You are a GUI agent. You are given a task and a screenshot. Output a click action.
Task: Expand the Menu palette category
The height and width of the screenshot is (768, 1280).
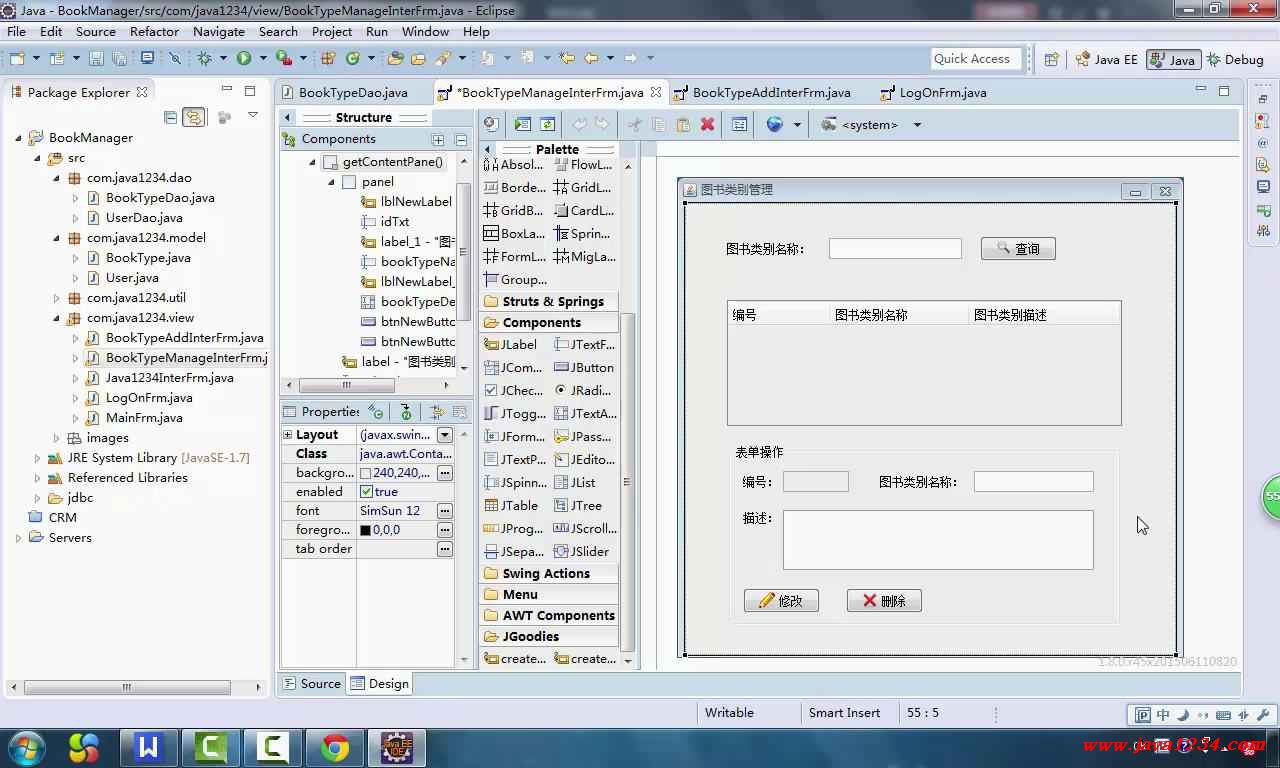click(549, 594)
